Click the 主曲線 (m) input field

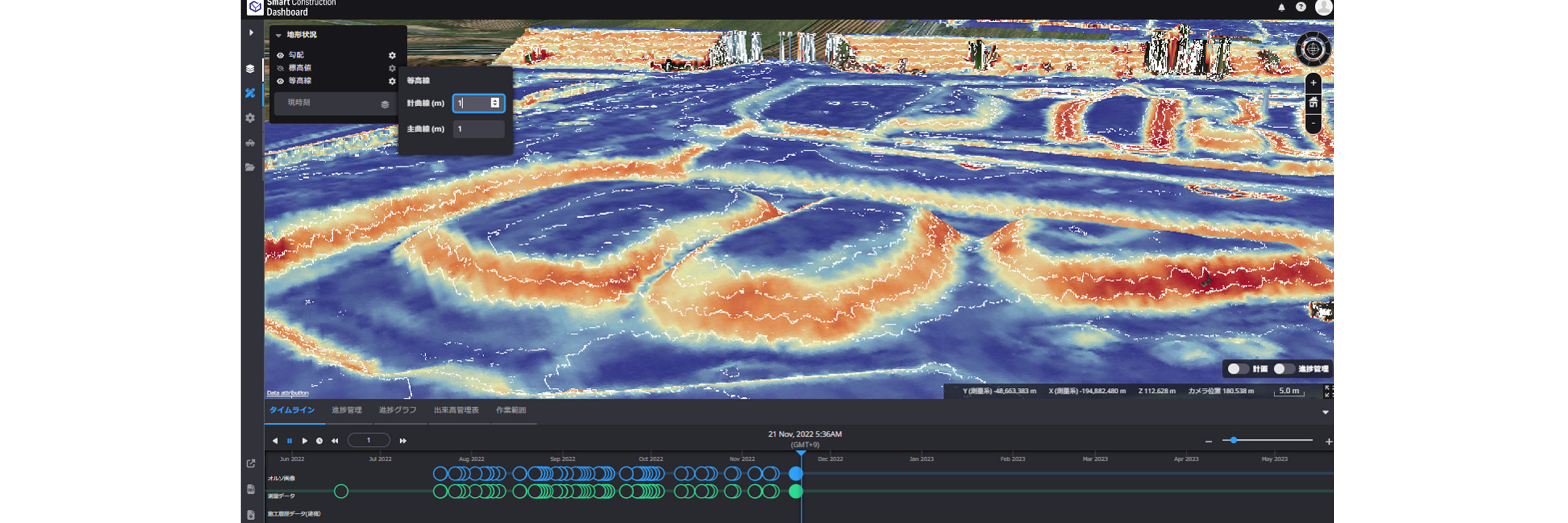(x=479, y=129)
